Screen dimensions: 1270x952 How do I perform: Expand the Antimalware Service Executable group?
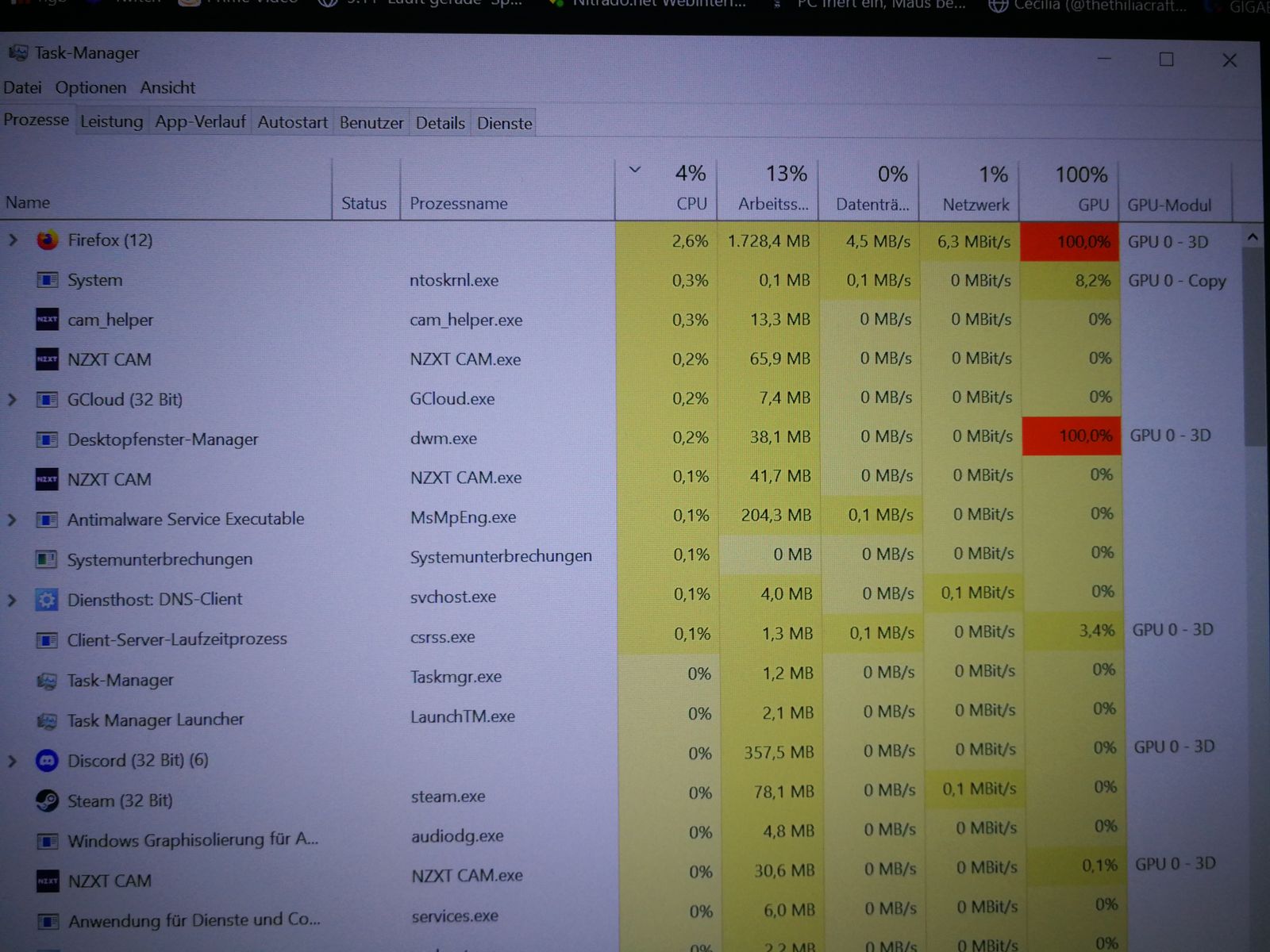(x=12, y=520)
